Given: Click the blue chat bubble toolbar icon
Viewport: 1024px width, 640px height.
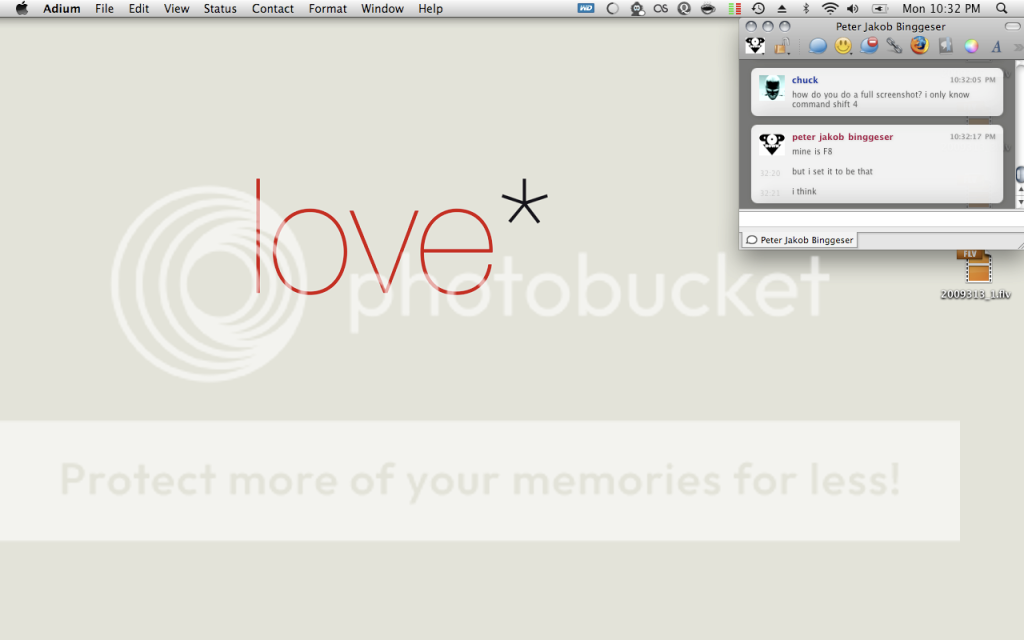Looking at the screenshot, I should tap(818, 46).
